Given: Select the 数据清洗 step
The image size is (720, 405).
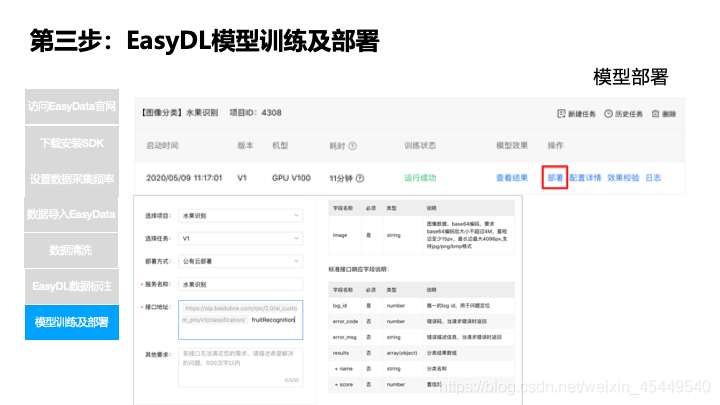Looking at the screenshot, I should (71, 250).
